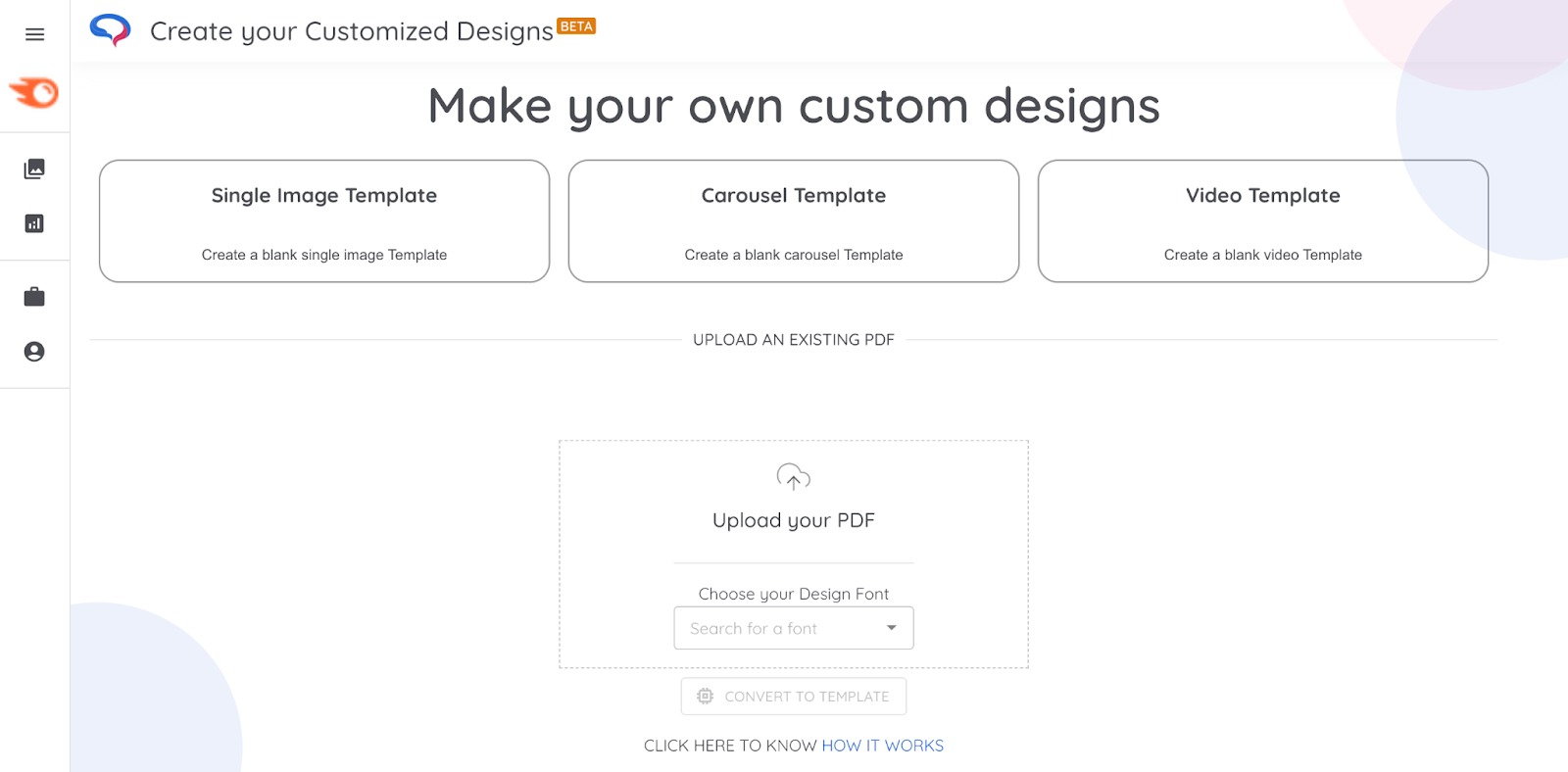Click the Upload your PDF text
The width and height of the screenshot is (1568, 772).
coord(794,520)
